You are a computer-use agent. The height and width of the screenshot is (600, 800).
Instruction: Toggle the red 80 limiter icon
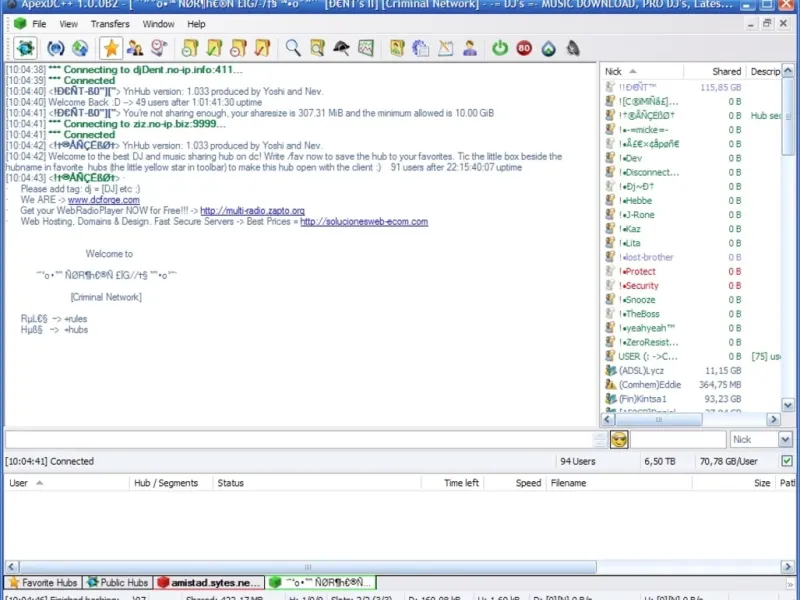pyautogui.click(x=524, y=48)
